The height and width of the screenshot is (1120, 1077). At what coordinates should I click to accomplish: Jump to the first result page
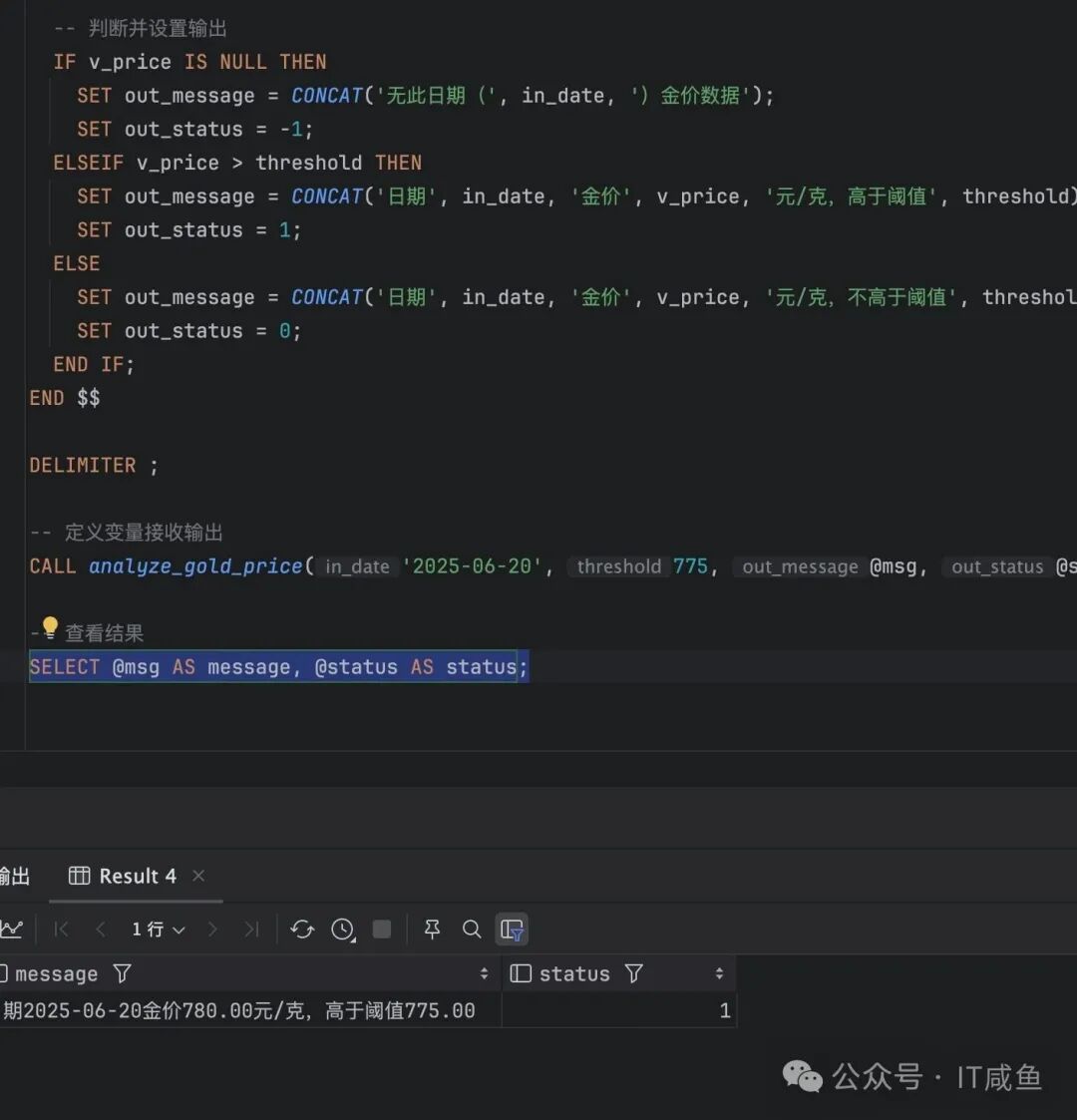61,929
